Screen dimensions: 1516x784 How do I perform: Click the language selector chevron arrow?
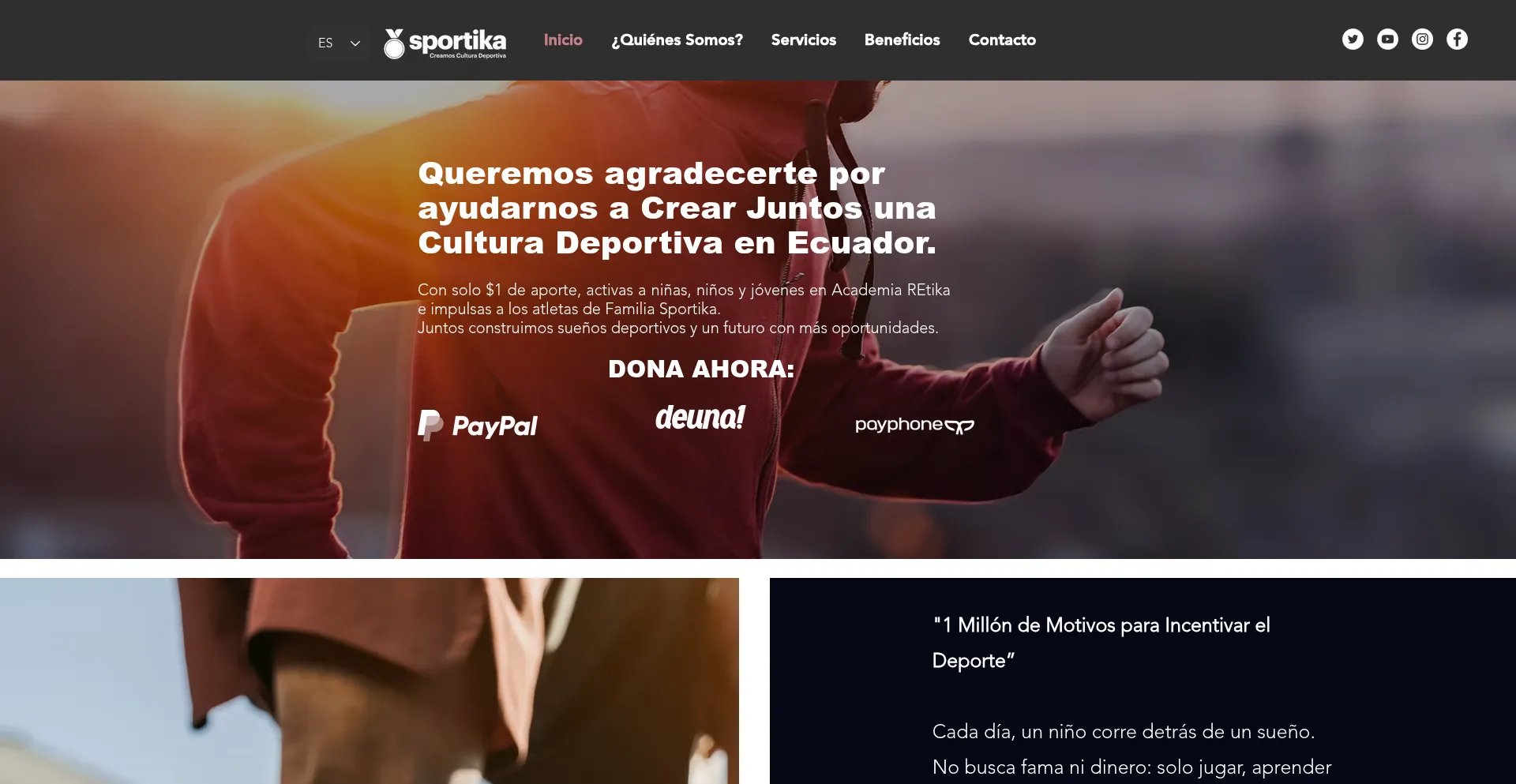(355, 43)
